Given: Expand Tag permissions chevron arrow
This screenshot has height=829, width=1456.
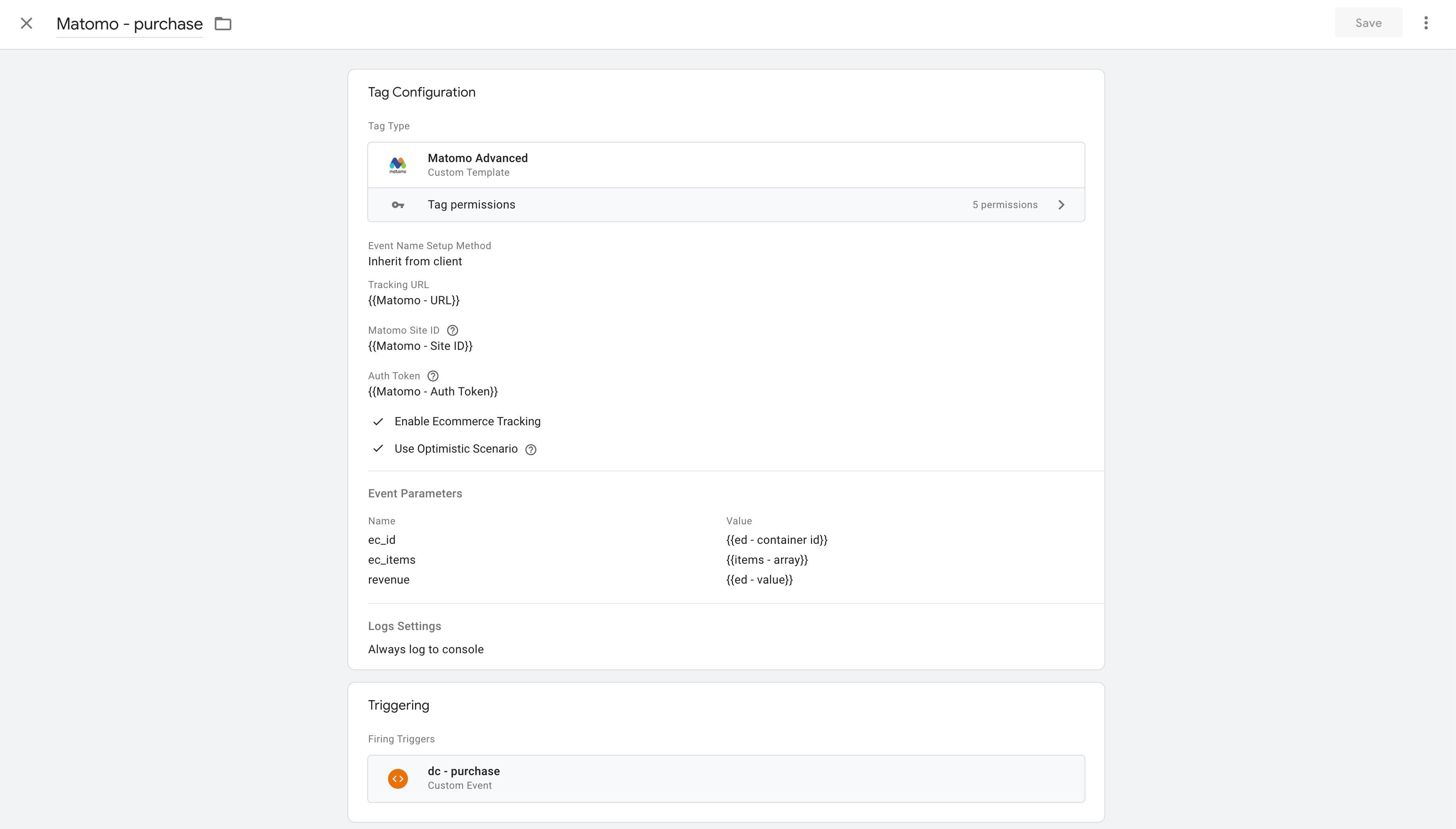Looking at the screenshot, I should 1061,205.
